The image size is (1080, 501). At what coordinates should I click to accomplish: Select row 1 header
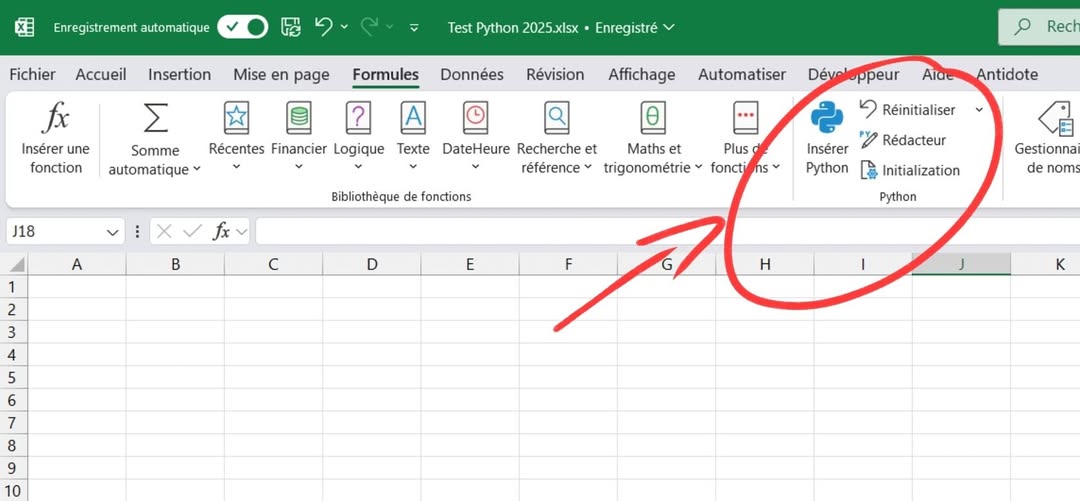[14, 287]
